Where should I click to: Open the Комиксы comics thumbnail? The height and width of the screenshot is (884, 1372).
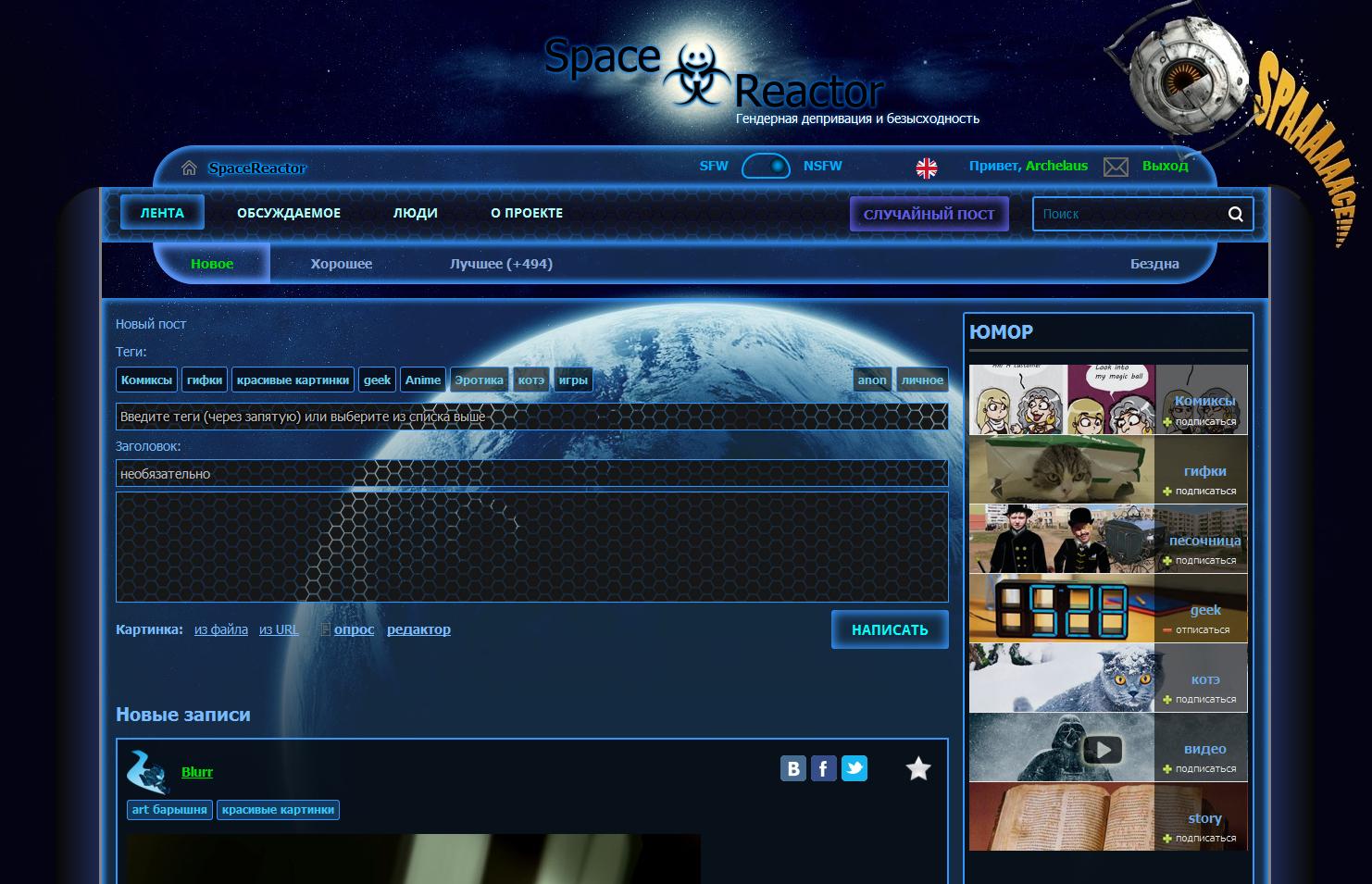click(1062, 399)
